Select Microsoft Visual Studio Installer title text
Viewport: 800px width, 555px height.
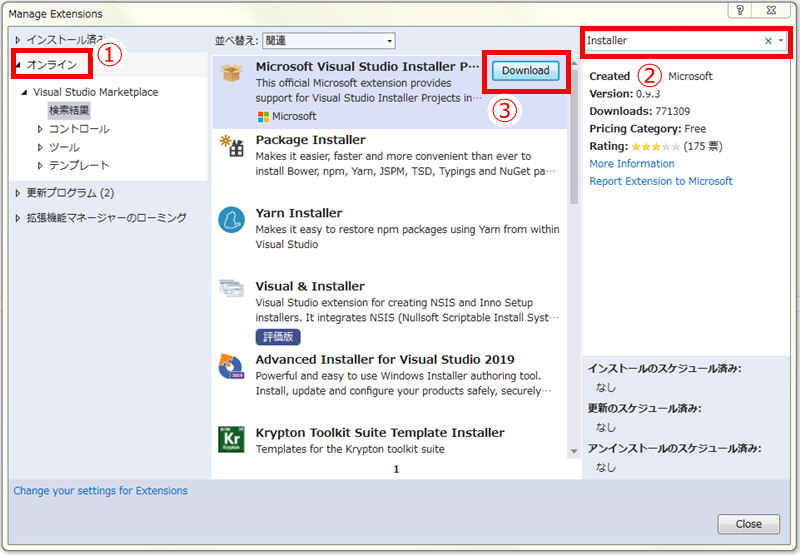367,67
